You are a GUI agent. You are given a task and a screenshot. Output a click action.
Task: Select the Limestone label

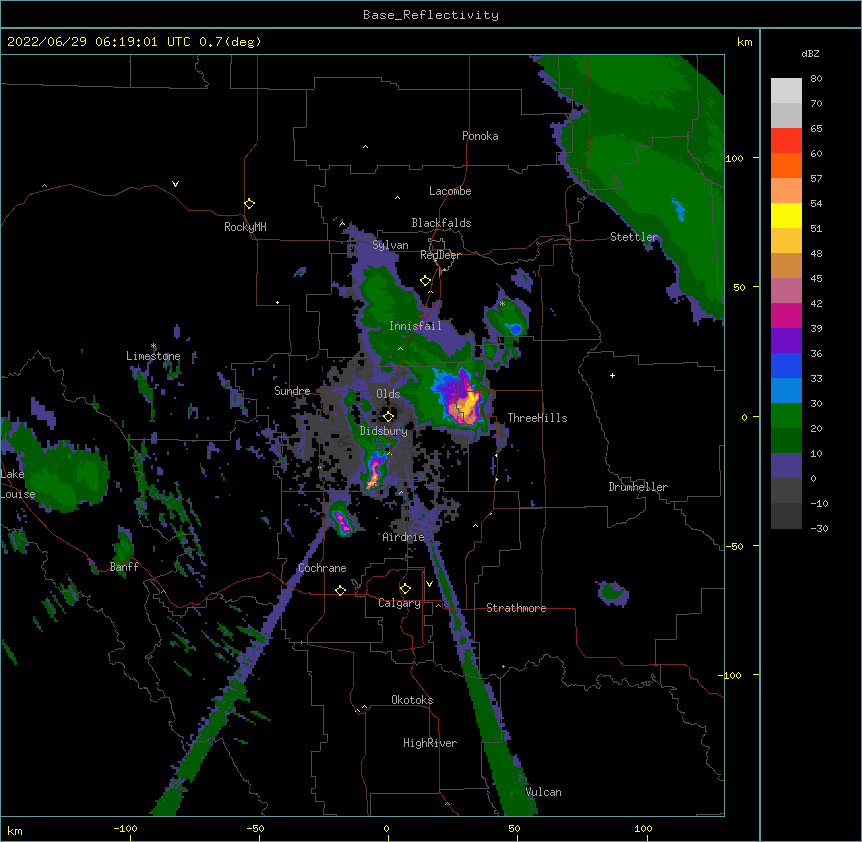[x=153, y=356]
